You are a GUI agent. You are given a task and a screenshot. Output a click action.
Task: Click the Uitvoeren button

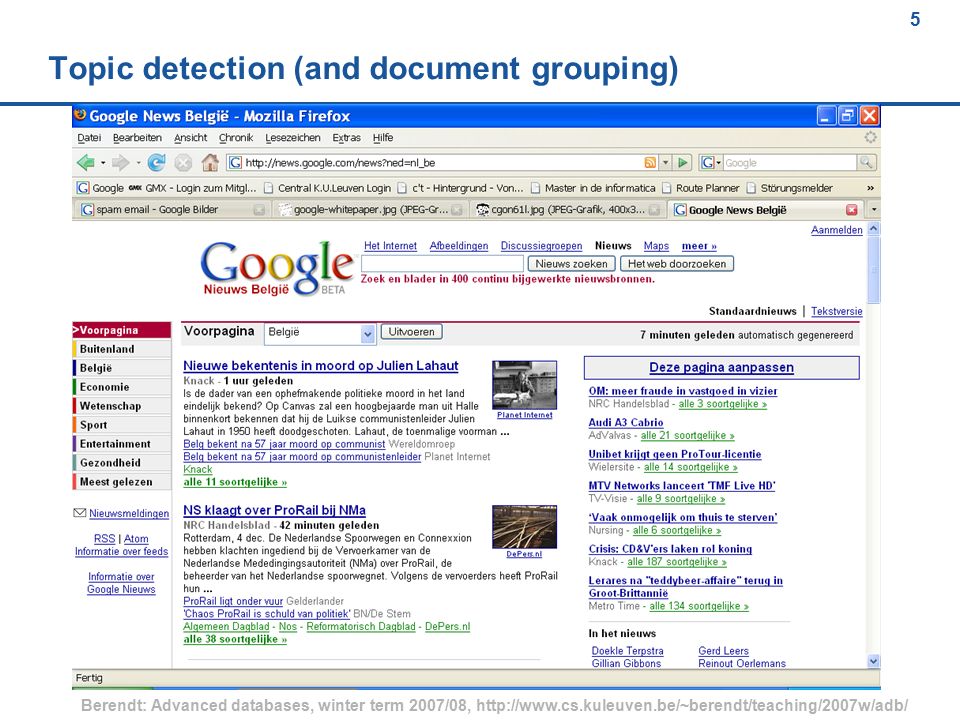[x=411, y=332]
